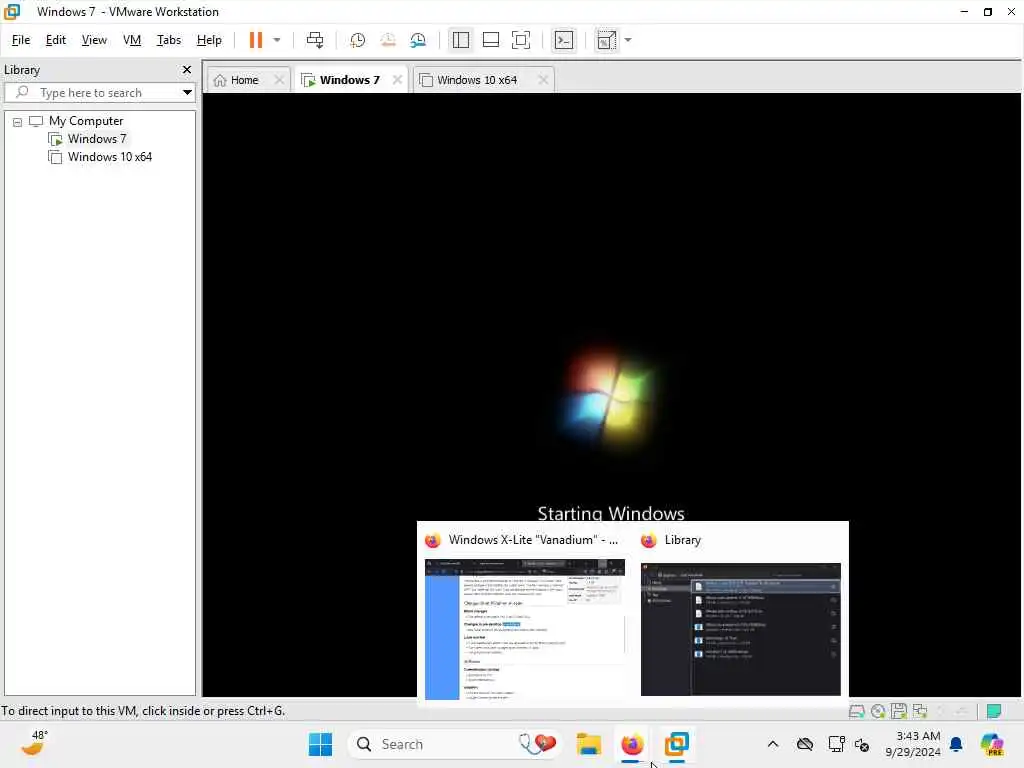Close the Home tab
The width and height of the screenshot is (1024, 768).
(279, 80)
